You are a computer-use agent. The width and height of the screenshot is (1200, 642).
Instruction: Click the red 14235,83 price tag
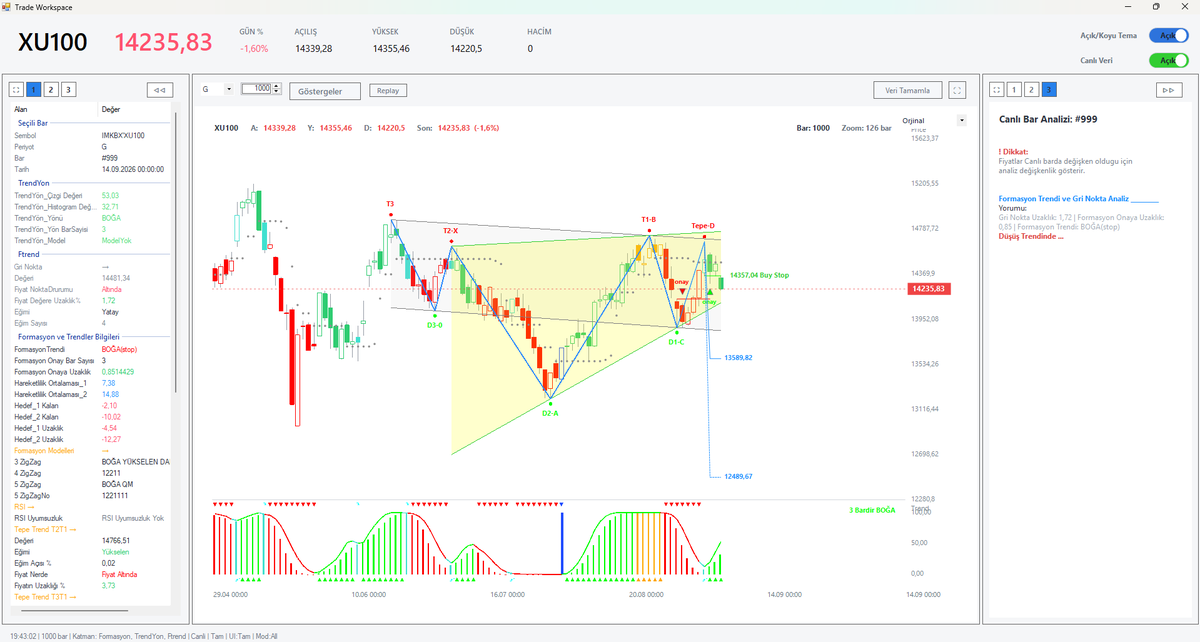[x=928, y=289]
